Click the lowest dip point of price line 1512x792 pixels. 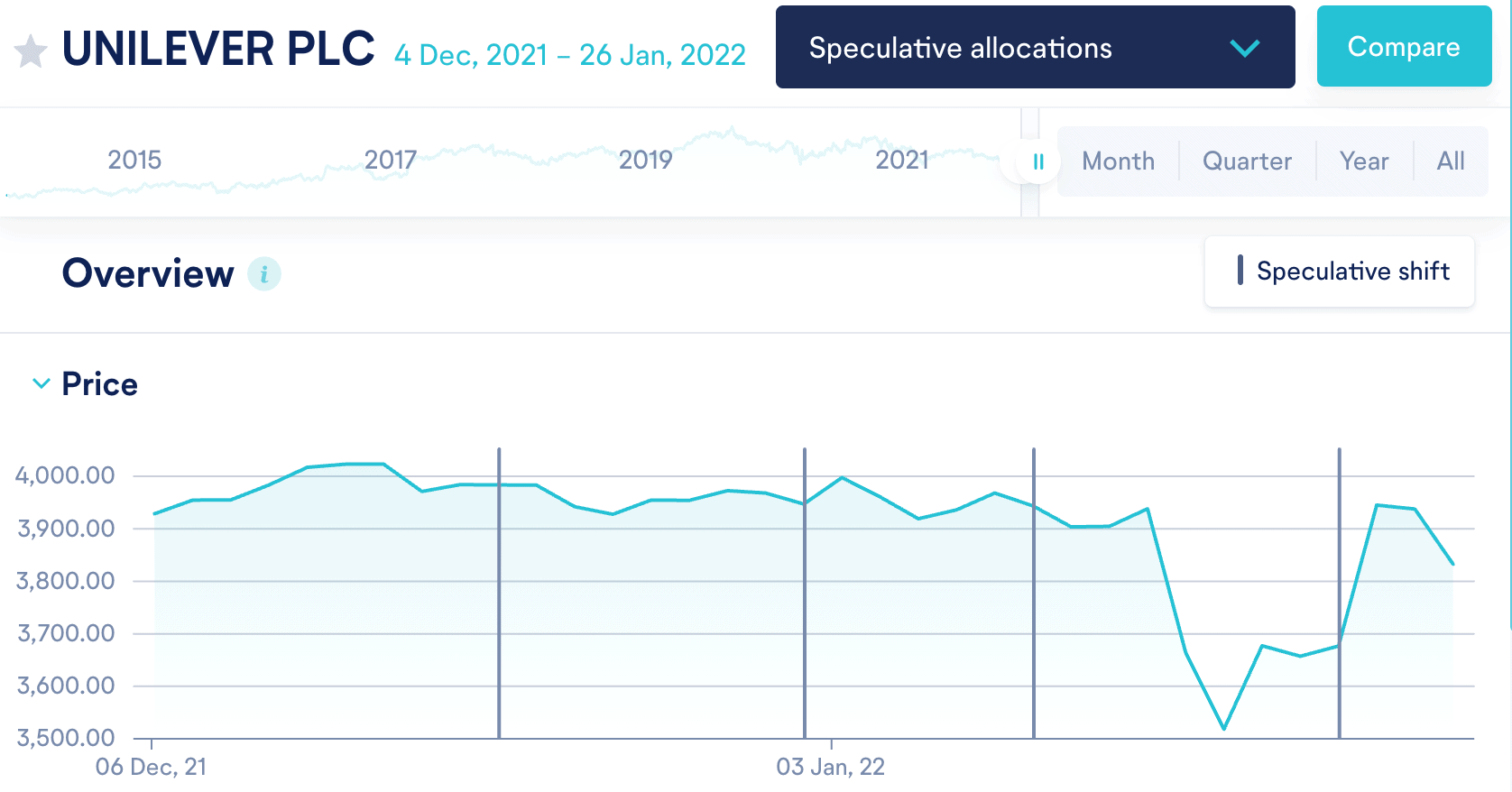[x=1224, y=728]
